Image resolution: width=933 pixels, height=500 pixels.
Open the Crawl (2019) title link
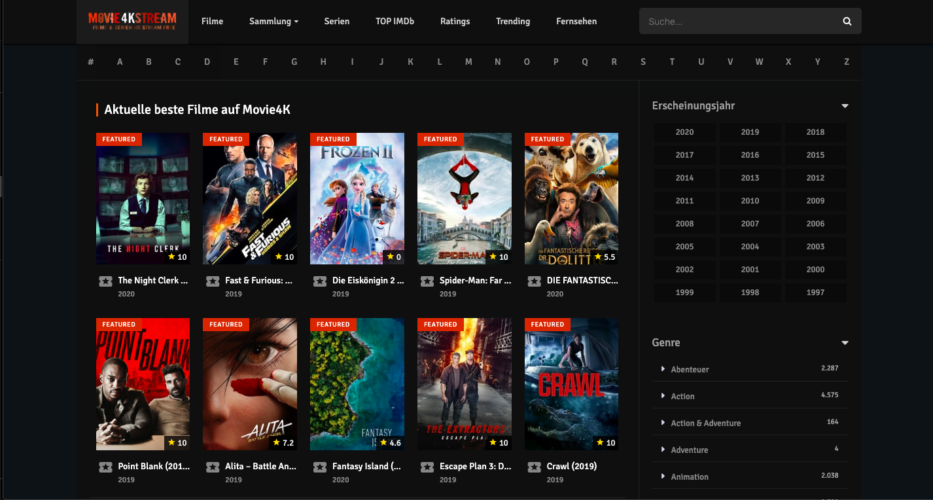point(571,467)
